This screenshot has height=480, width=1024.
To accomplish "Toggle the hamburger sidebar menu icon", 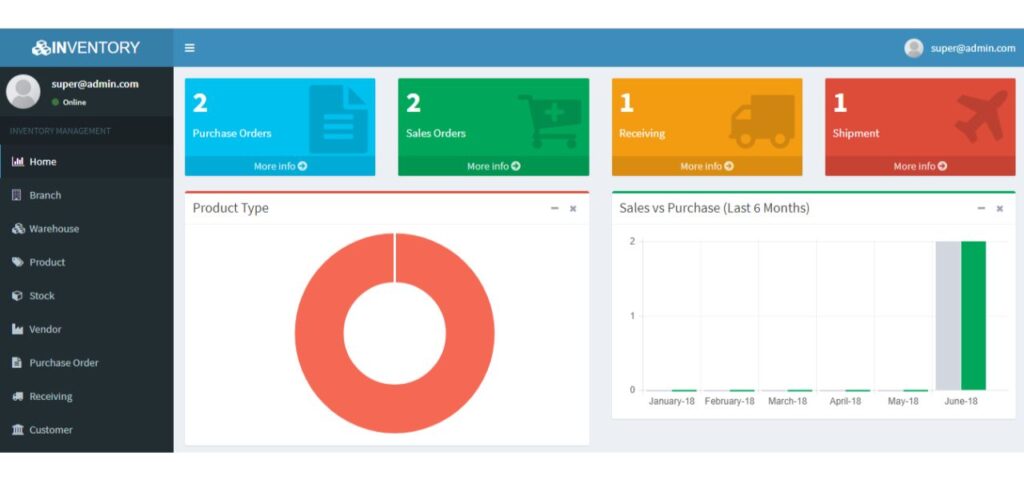I will tap(189, 48).
